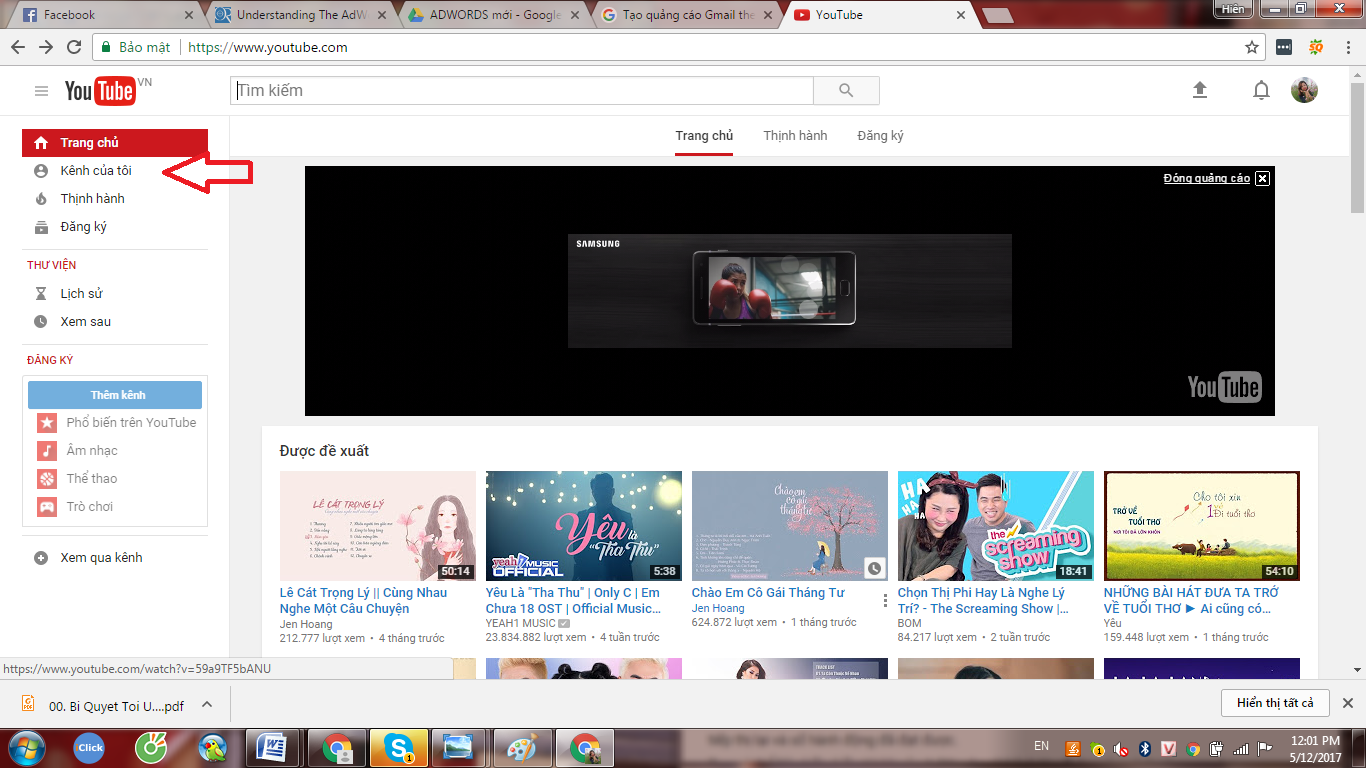The height and width of the screenshot is (768, 1366).
Task: Open the notifications bell icon
Action: tap(1258, 90)
